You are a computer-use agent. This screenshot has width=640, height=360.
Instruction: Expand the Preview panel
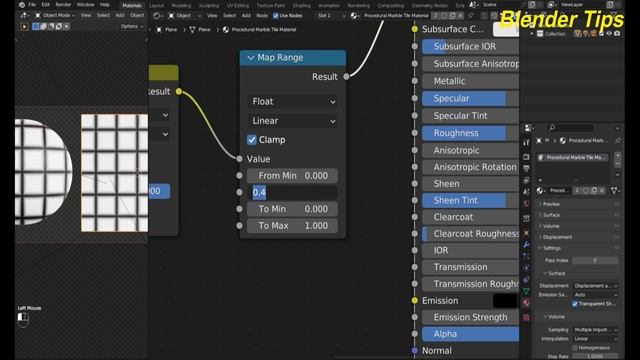click(551, 204)
